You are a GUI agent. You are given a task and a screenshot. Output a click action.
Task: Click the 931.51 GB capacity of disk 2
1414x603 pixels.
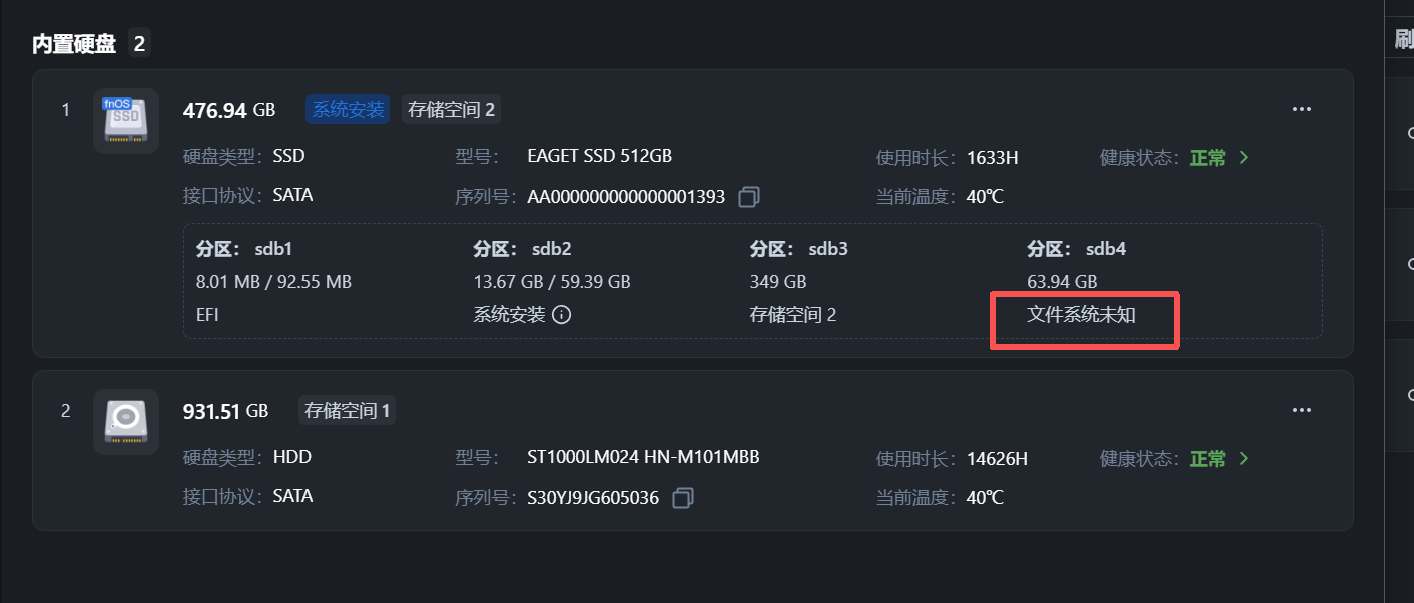click(x=225, y=411)
